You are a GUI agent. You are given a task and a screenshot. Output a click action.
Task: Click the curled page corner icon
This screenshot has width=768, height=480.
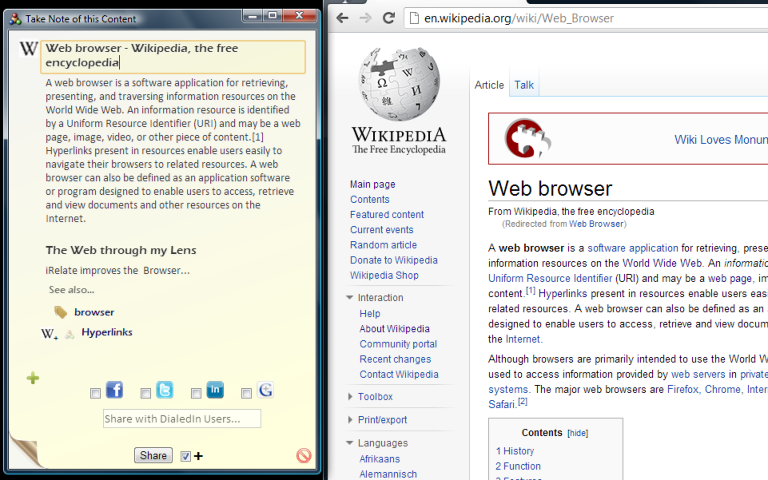[x=25, y=452]
